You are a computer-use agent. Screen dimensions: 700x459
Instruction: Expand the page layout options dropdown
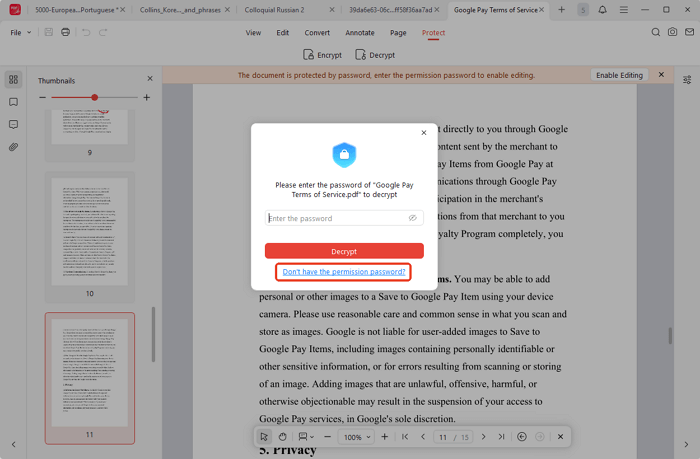point(305,437)
